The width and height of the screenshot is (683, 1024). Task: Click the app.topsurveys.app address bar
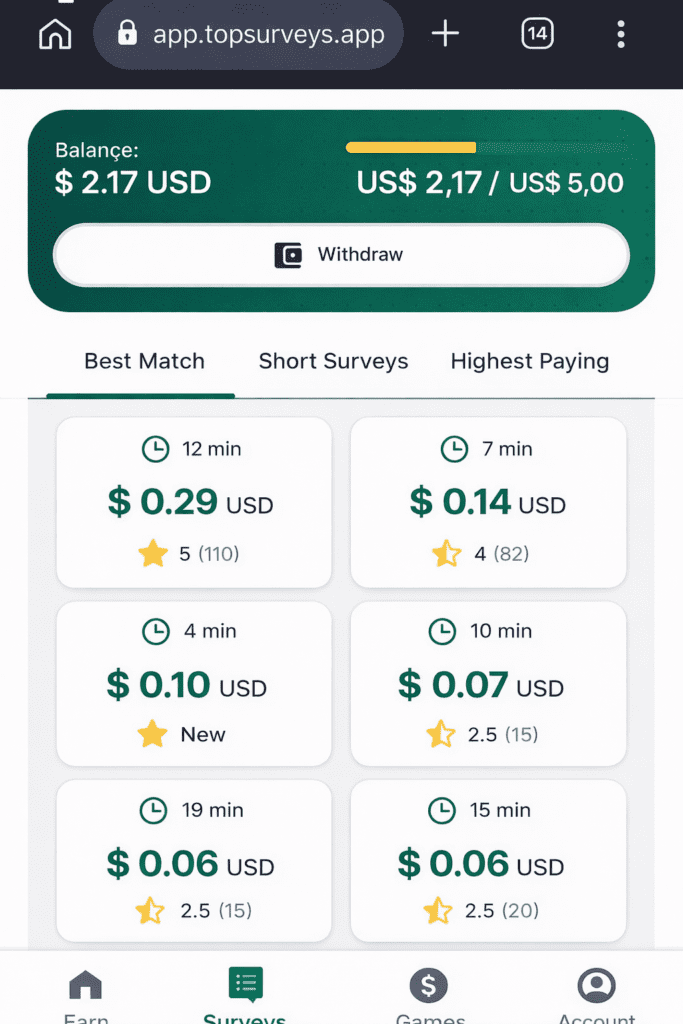[x=268, y=35]
